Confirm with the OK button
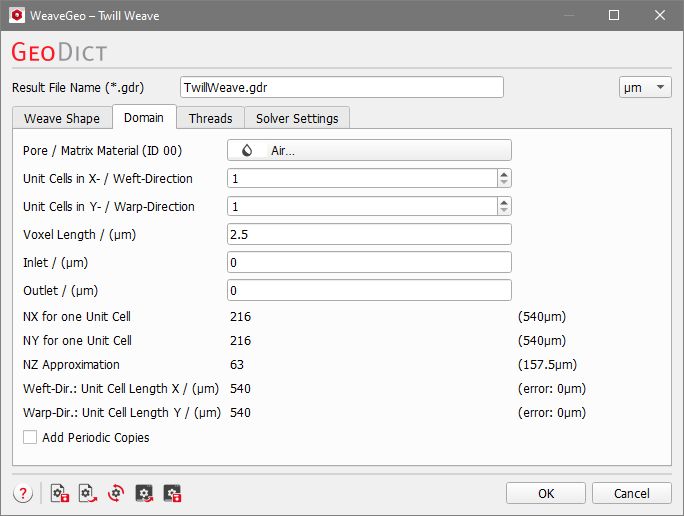Image resolution: width=684 pixels, height=516 pixels. pos(546,493)
